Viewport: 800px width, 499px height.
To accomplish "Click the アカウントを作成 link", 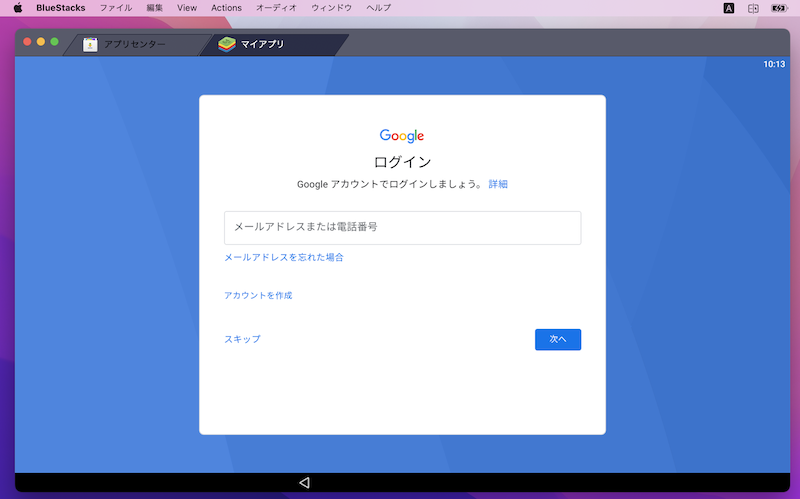I will pyautogui.click(x=258, y=295).
